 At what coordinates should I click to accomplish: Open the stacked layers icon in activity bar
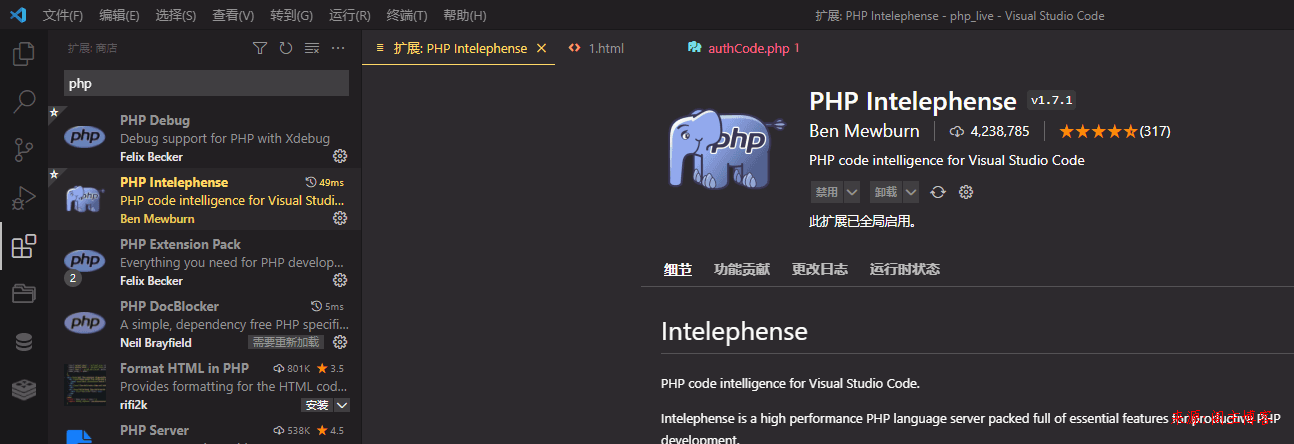[23, 389]
